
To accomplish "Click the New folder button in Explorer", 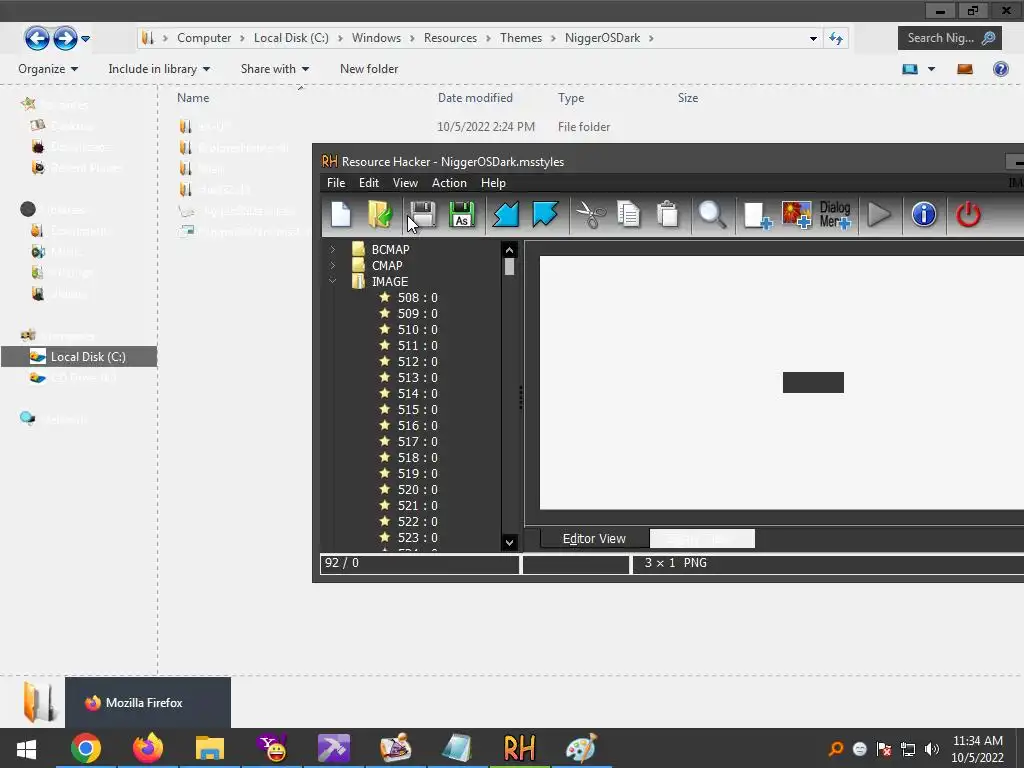I will tap(369, 69).
